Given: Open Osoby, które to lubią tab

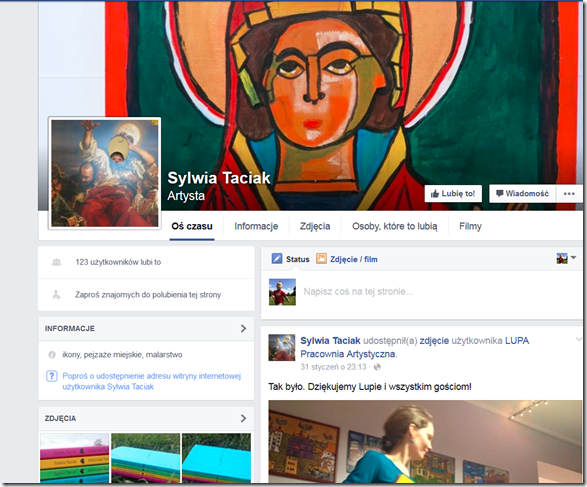Looking at the screenshot, I should [395, 226].
